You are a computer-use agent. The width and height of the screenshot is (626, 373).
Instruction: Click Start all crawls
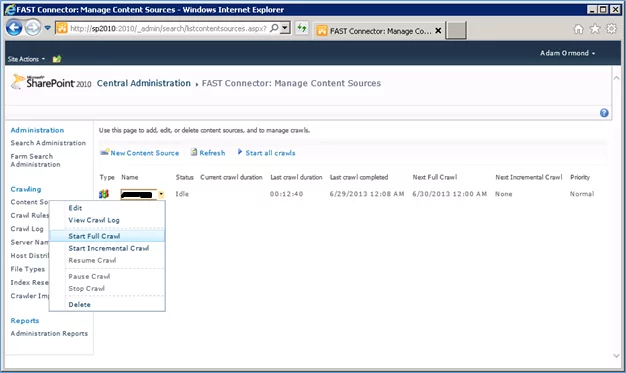click(x=270, y=153)
